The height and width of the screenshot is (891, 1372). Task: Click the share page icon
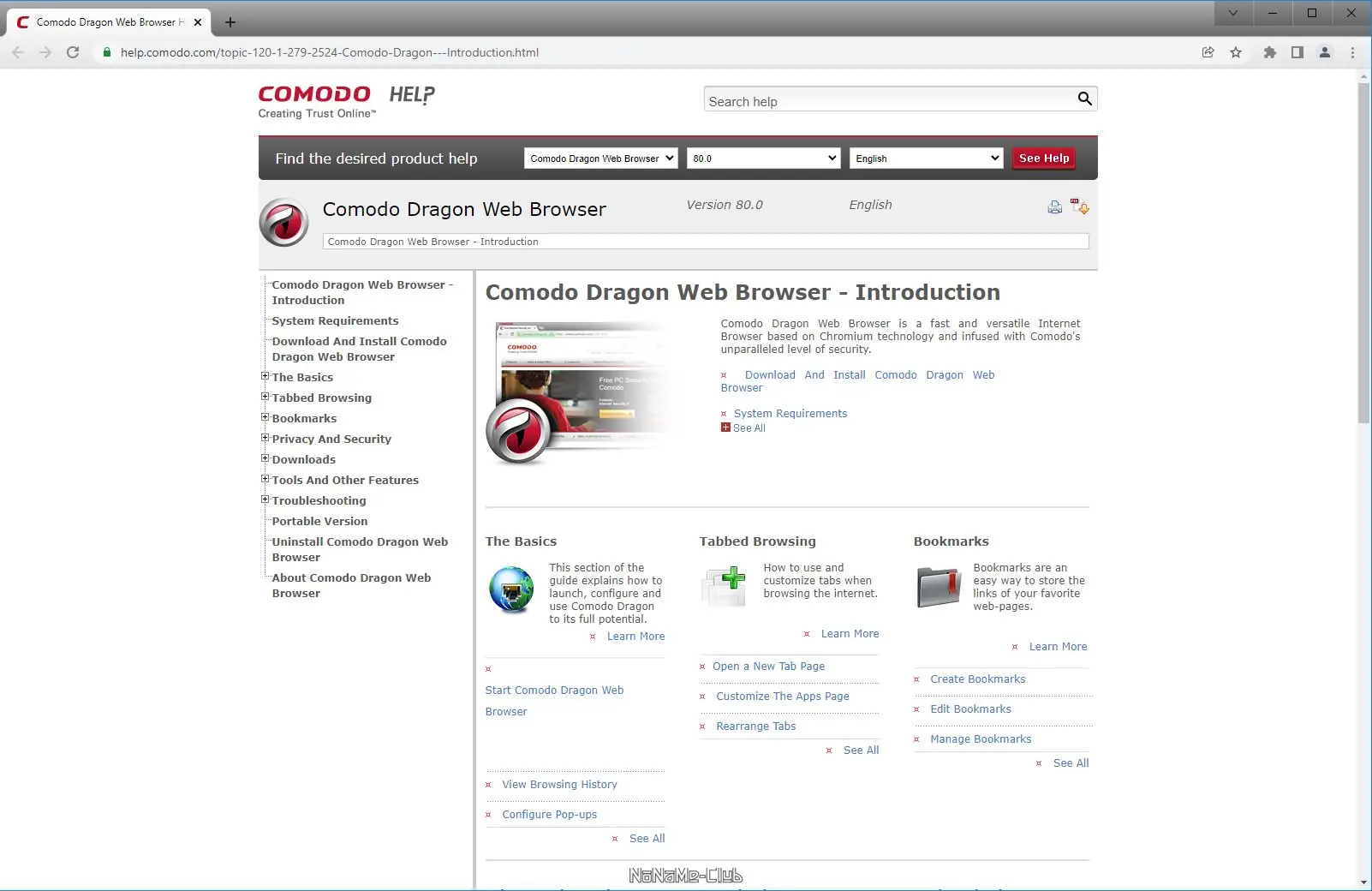point(1208,52)
